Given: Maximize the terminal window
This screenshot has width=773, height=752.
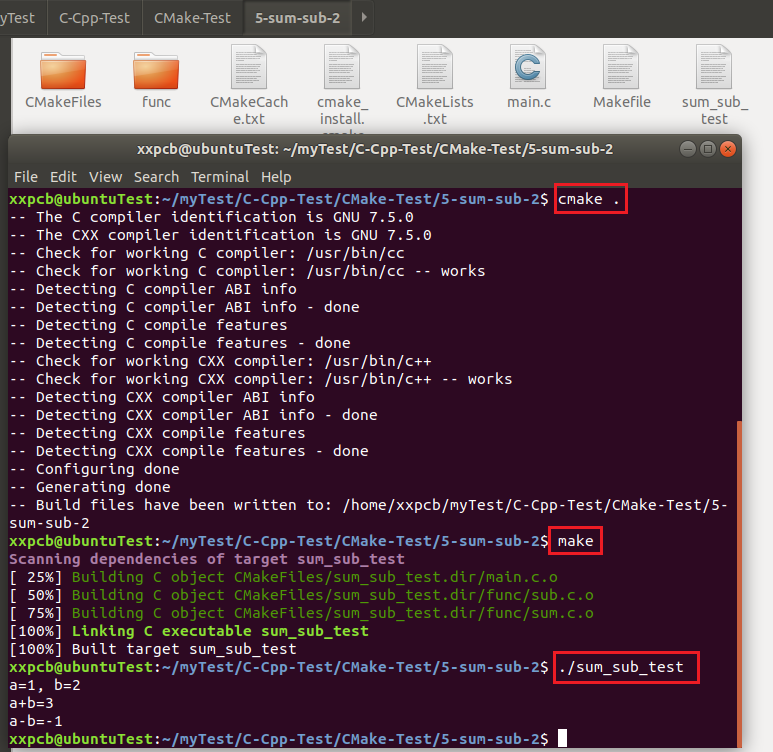Looking at the screenshot, I should (708, 148).
